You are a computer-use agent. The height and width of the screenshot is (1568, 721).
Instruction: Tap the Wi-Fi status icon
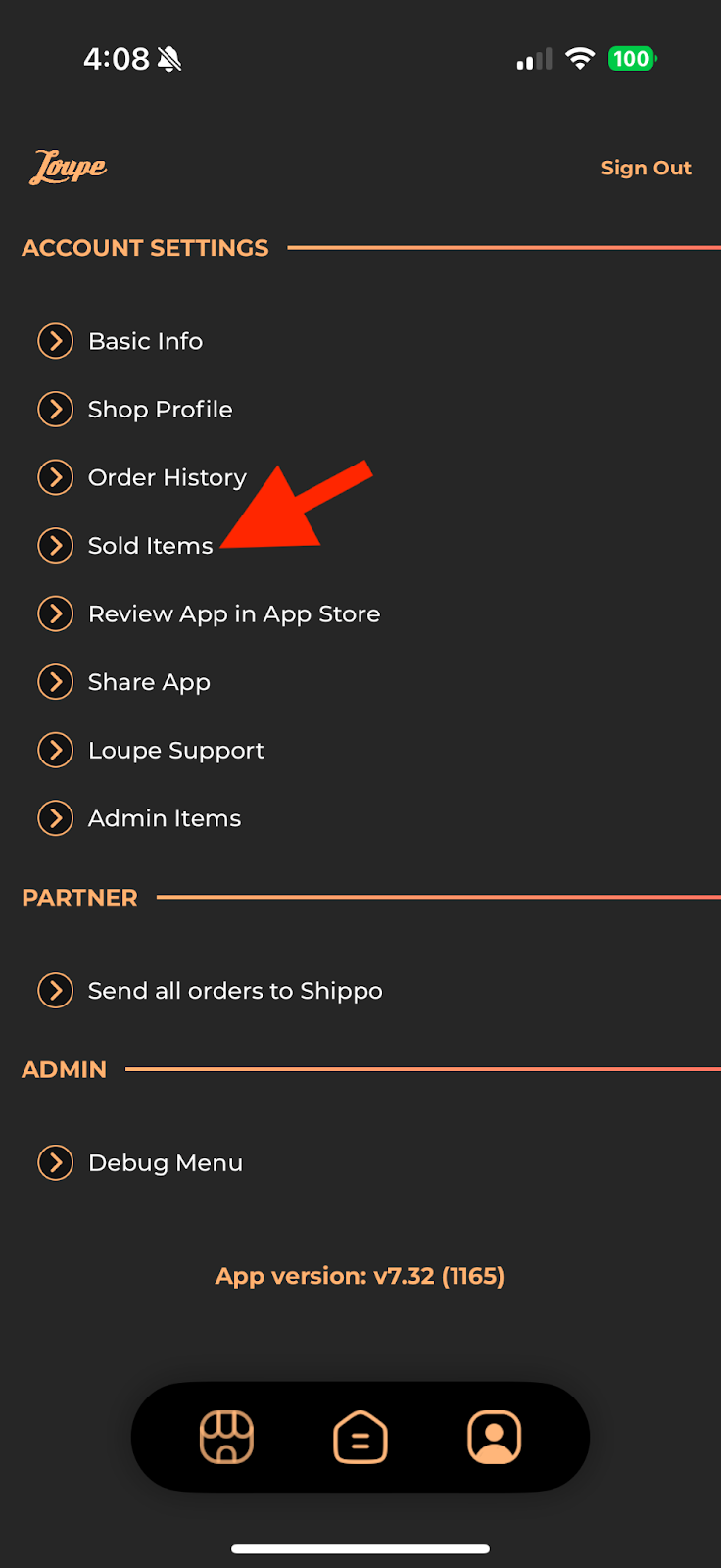click(x=580, y=59)
